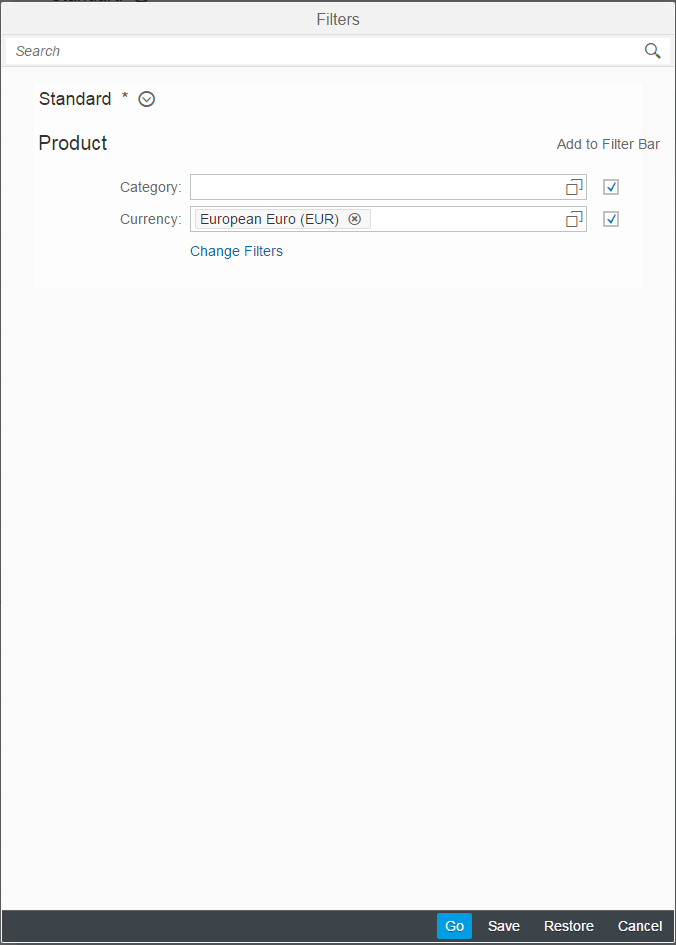Save the filter variant
The width and height of the screenshot is (676, 945).
coord(504,926)
